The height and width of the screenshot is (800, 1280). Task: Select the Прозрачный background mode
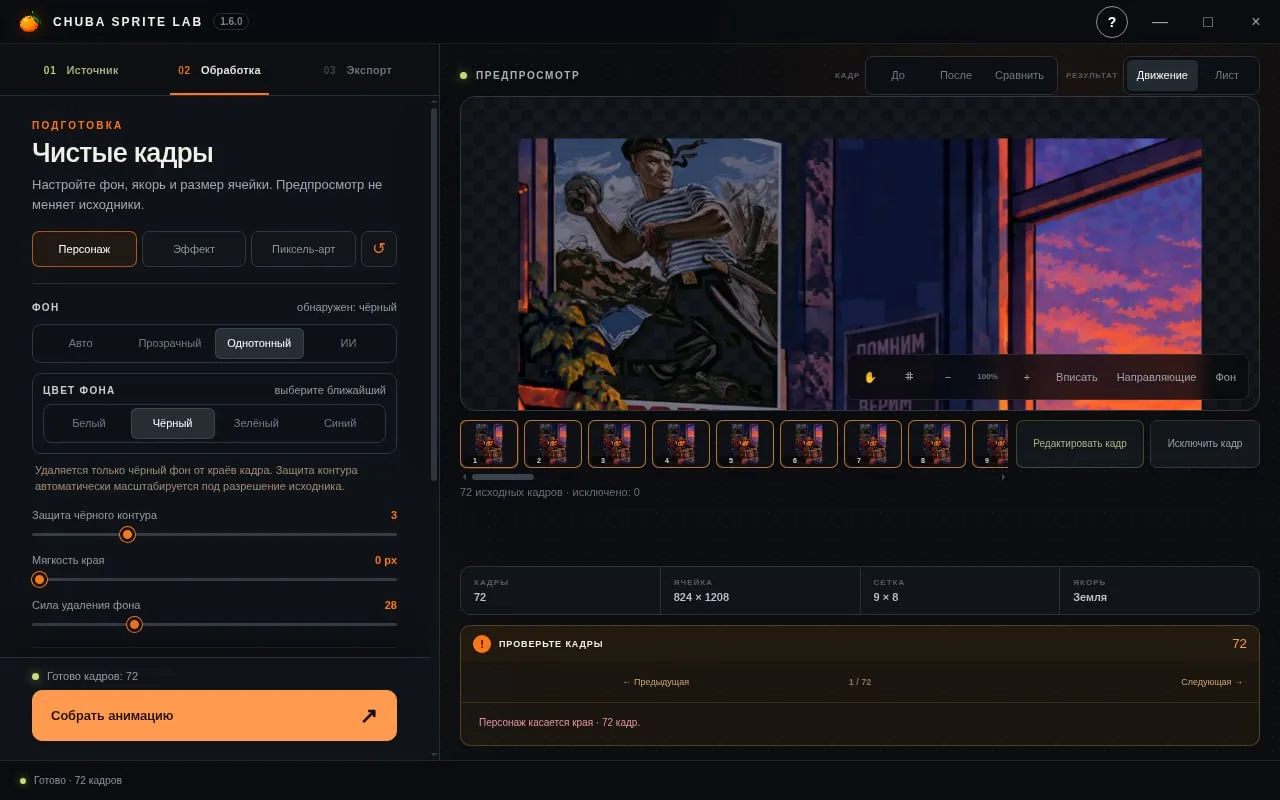tap(170, 343)
